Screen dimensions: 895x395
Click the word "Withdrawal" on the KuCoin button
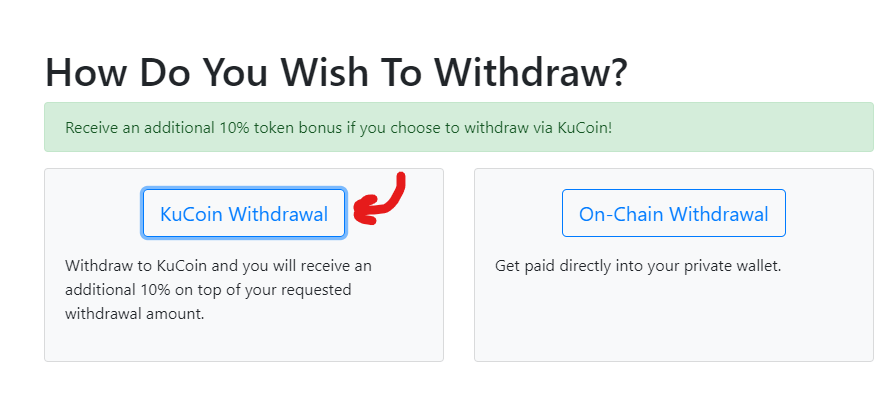tap(278, 214)
